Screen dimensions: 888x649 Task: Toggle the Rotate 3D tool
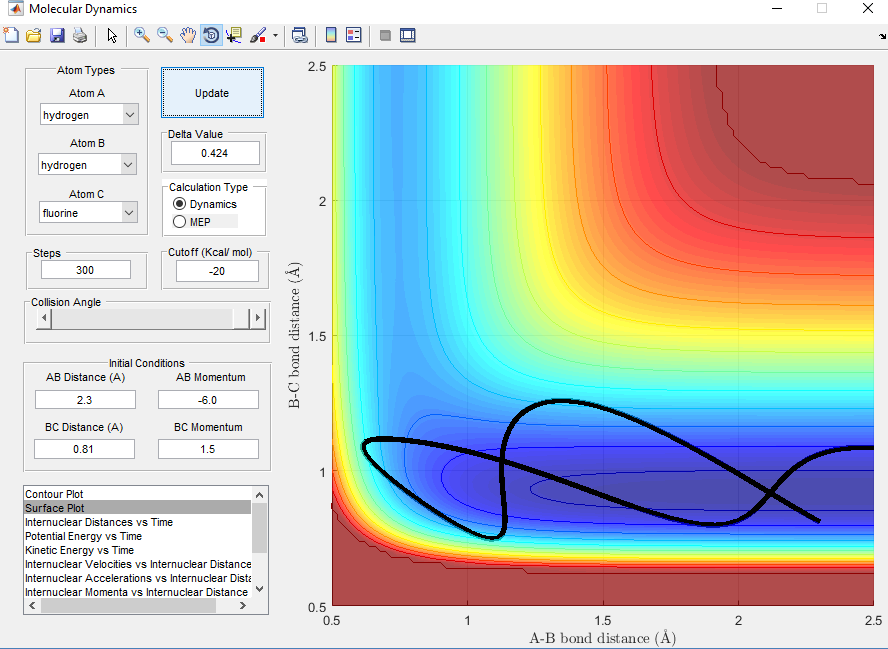(211, 35)
